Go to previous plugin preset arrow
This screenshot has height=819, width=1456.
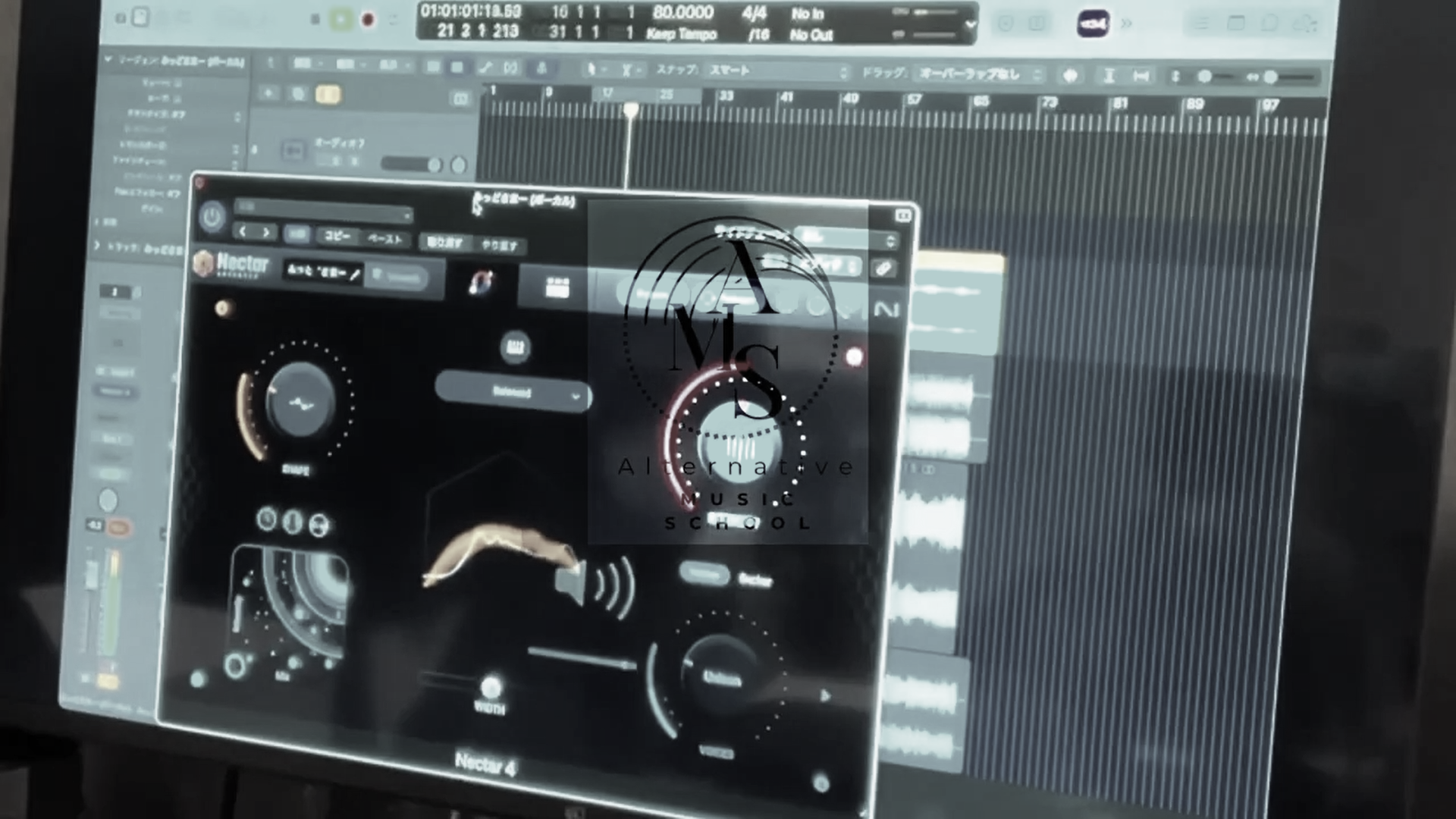[243, 231]
